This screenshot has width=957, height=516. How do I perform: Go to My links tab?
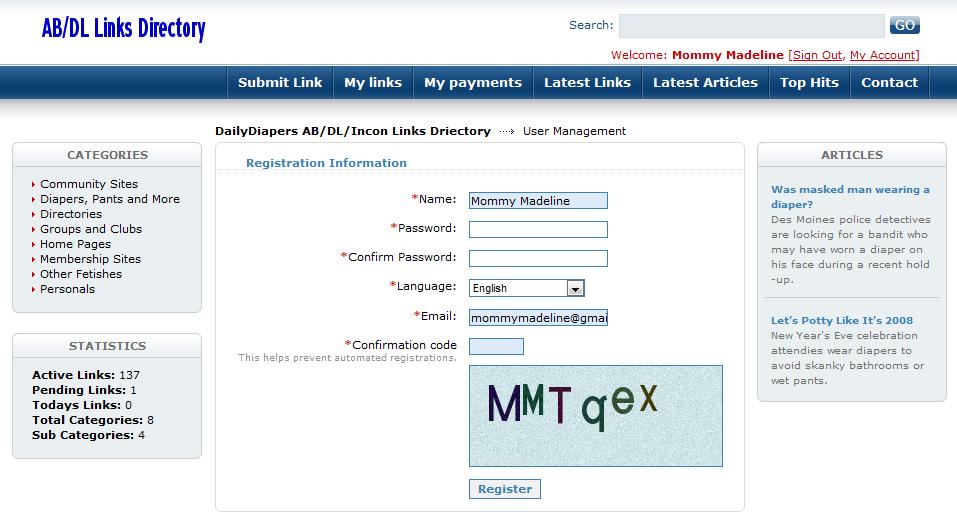tap(373, 82)
